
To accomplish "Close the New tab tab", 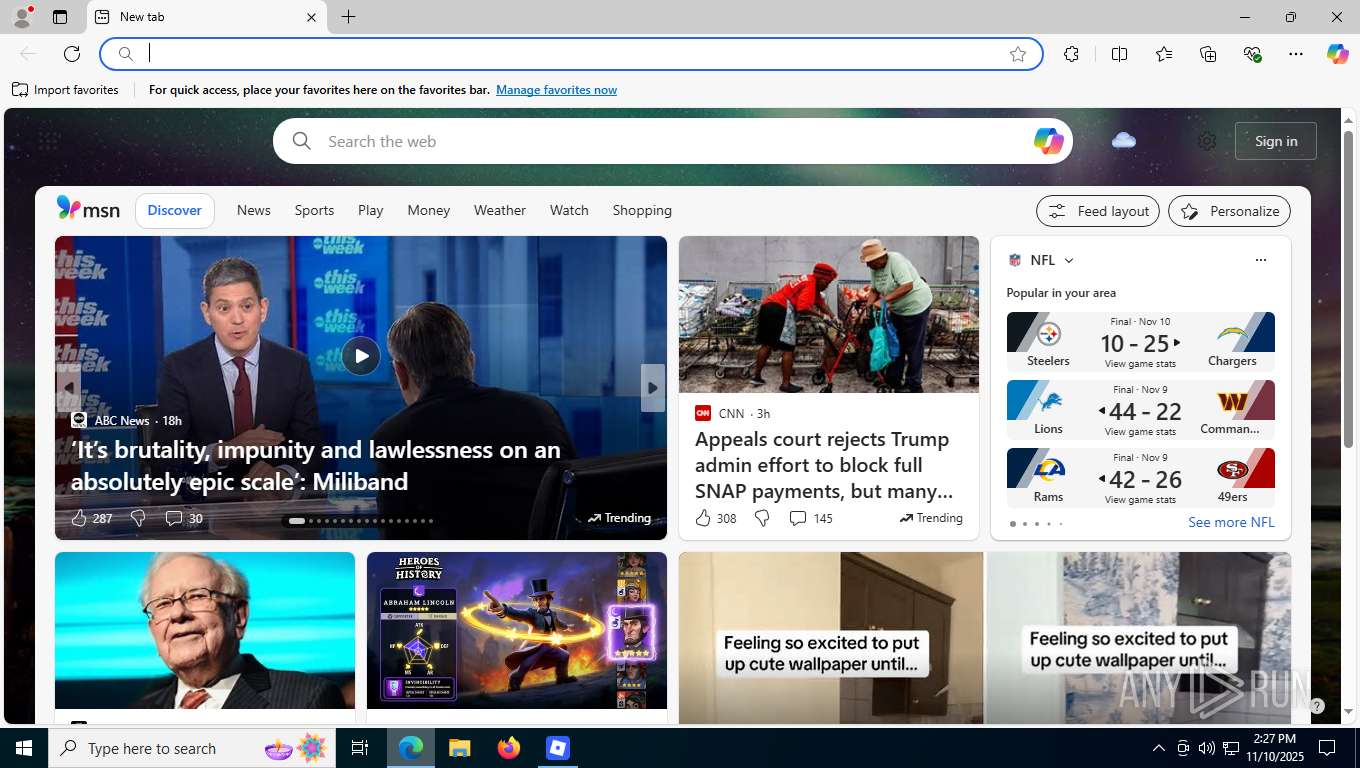I will pos(311,17).
